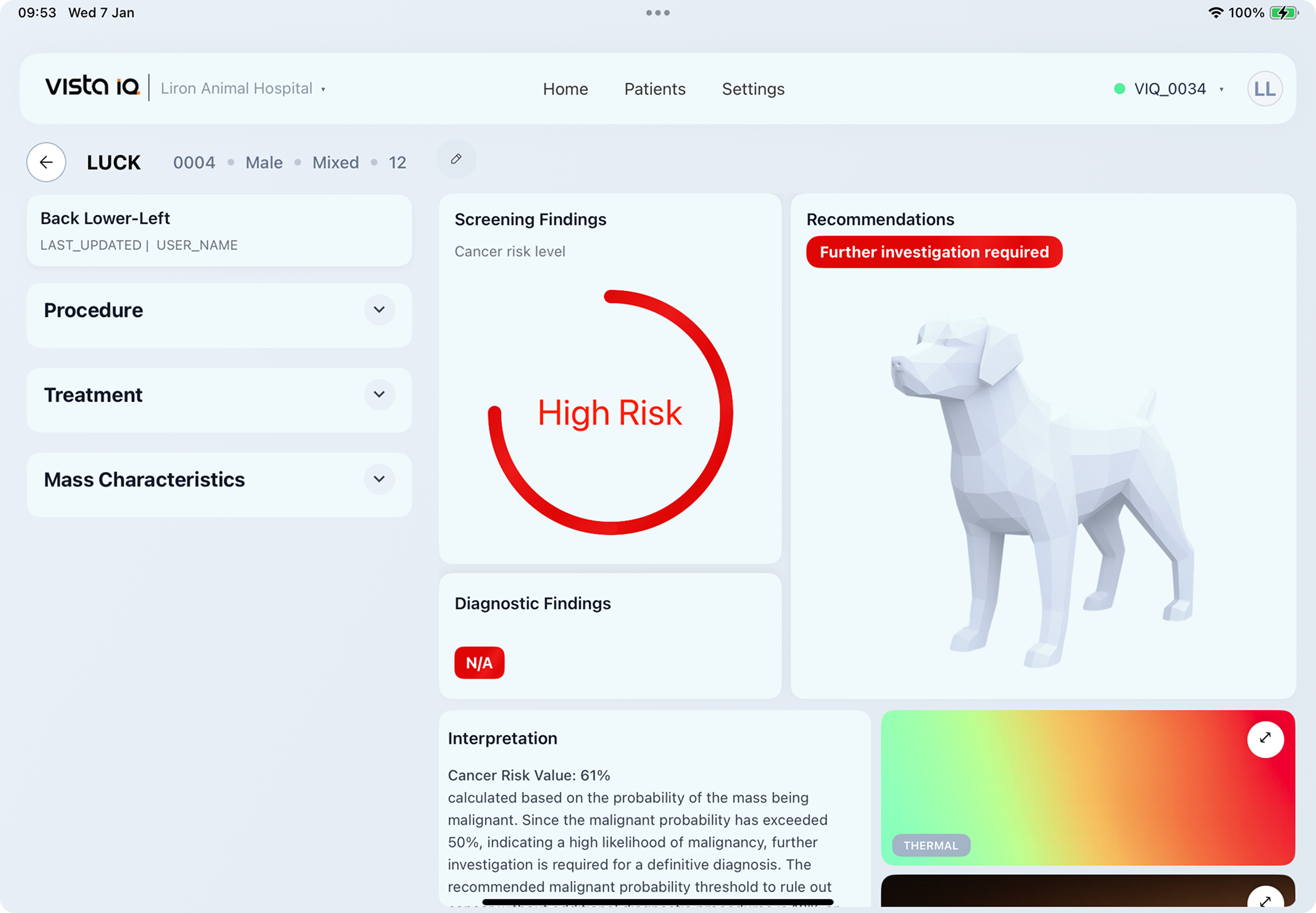Image resolution: width=1316 pixels, height=913 pixels.
Task: Click the pencil edit patient icon
Action: coord(456,160)
